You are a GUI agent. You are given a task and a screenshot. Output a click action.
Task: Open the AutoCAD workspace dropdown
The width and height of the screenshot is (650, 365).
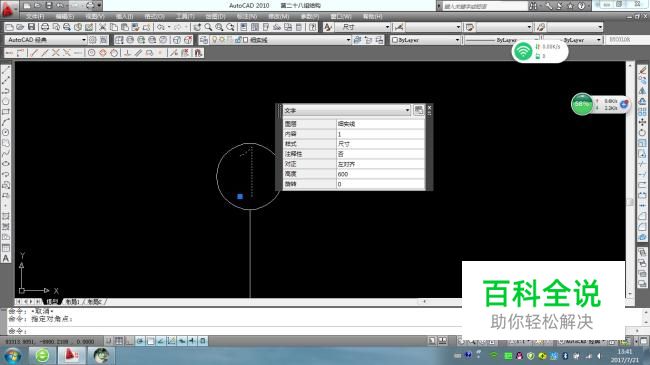(46, 40)
